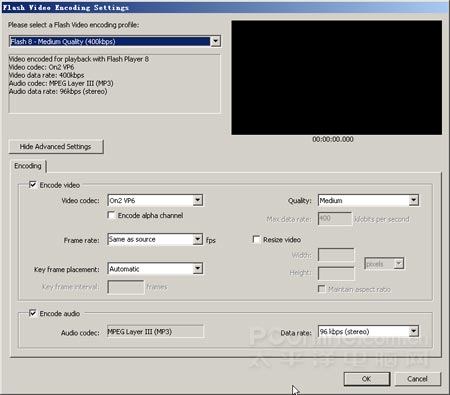Open the audio Data rate dropdown
The width and height of the screenshot is (450, 395).
tap(368, 331)
